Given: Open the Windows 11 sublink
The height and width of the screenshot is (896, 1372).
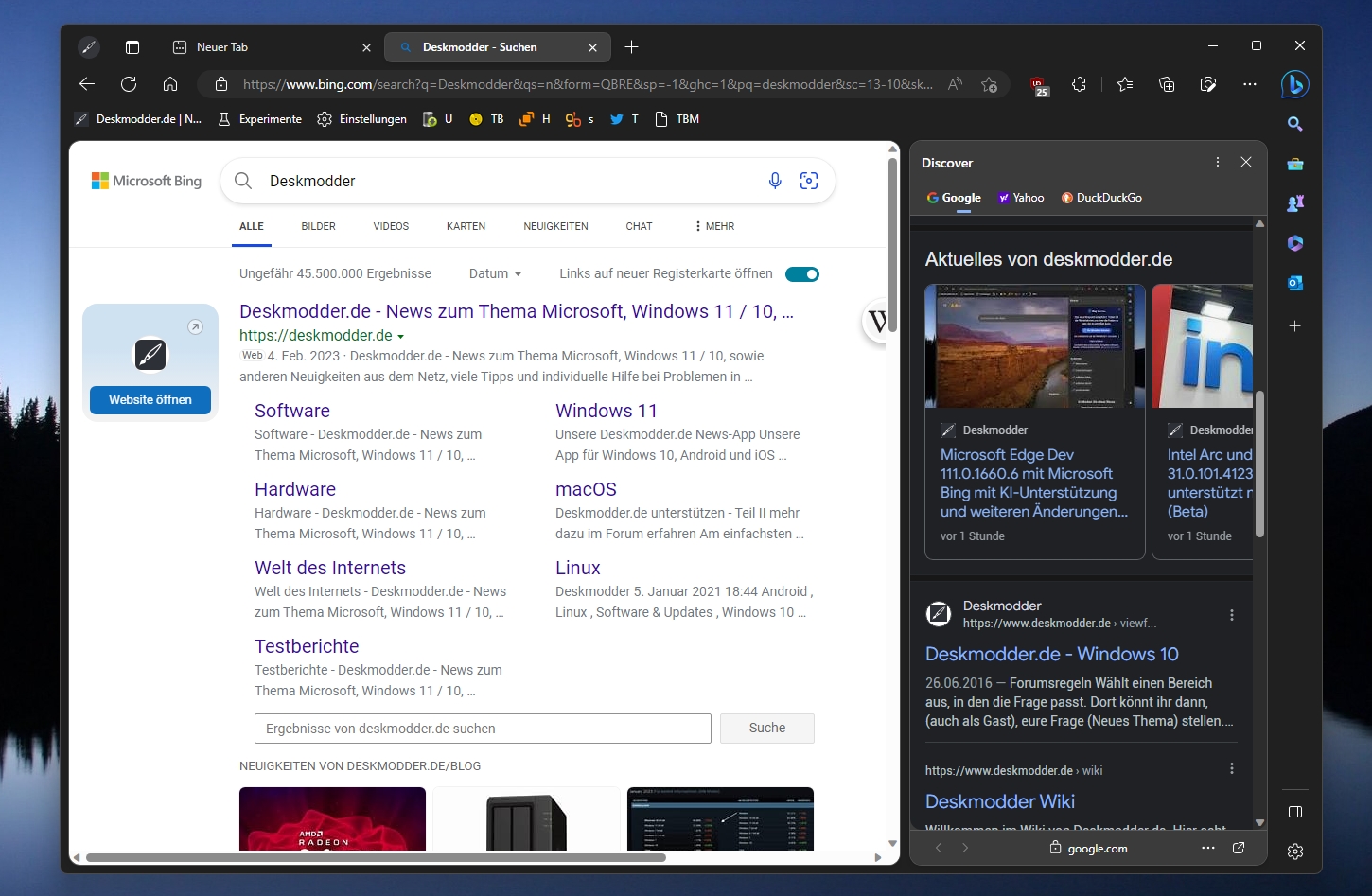Looking at the screenshot, I should (x=607, y=411).
